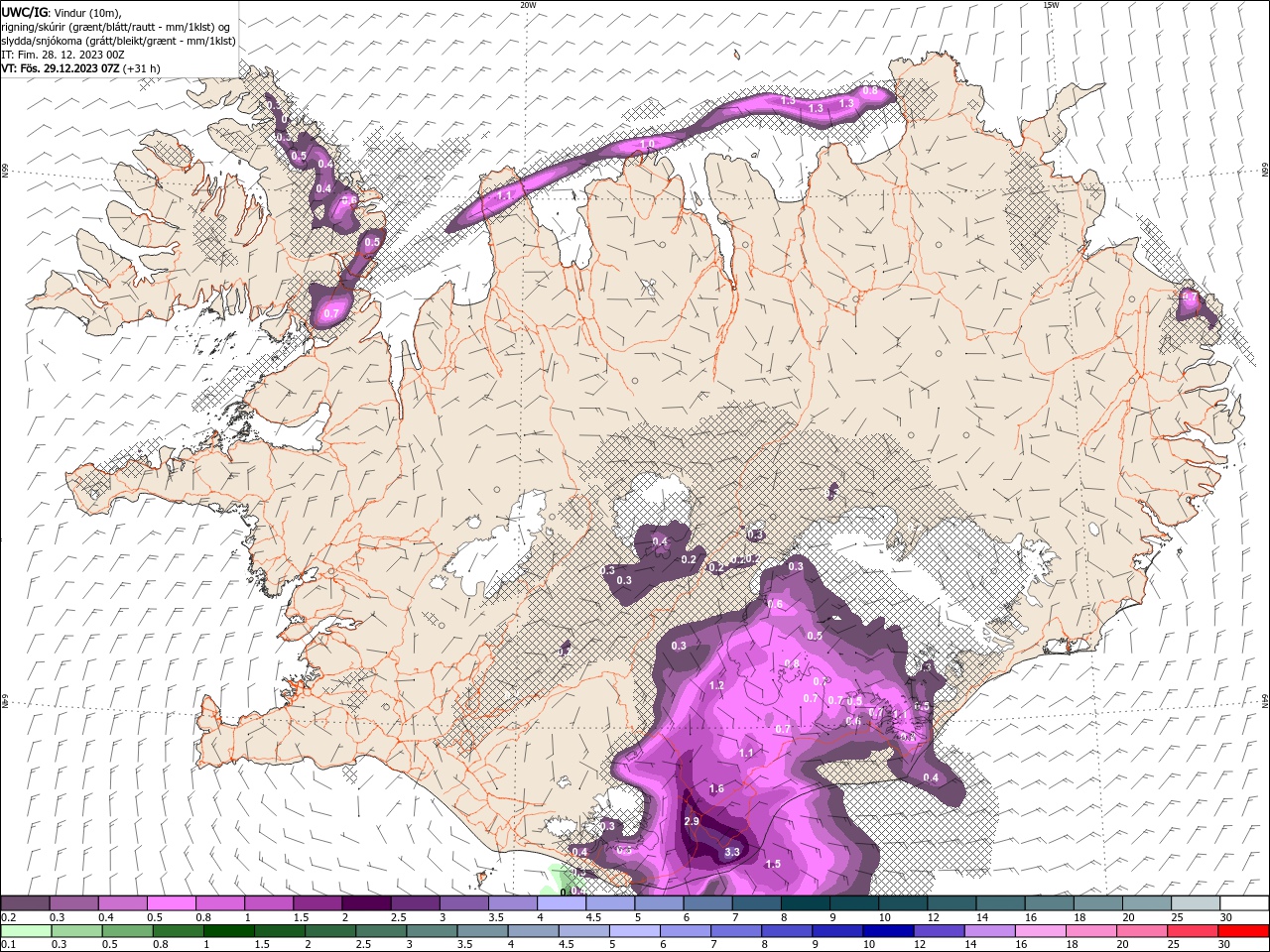Pick the white 30 swatch in snowfall legend

point(1244,902)
